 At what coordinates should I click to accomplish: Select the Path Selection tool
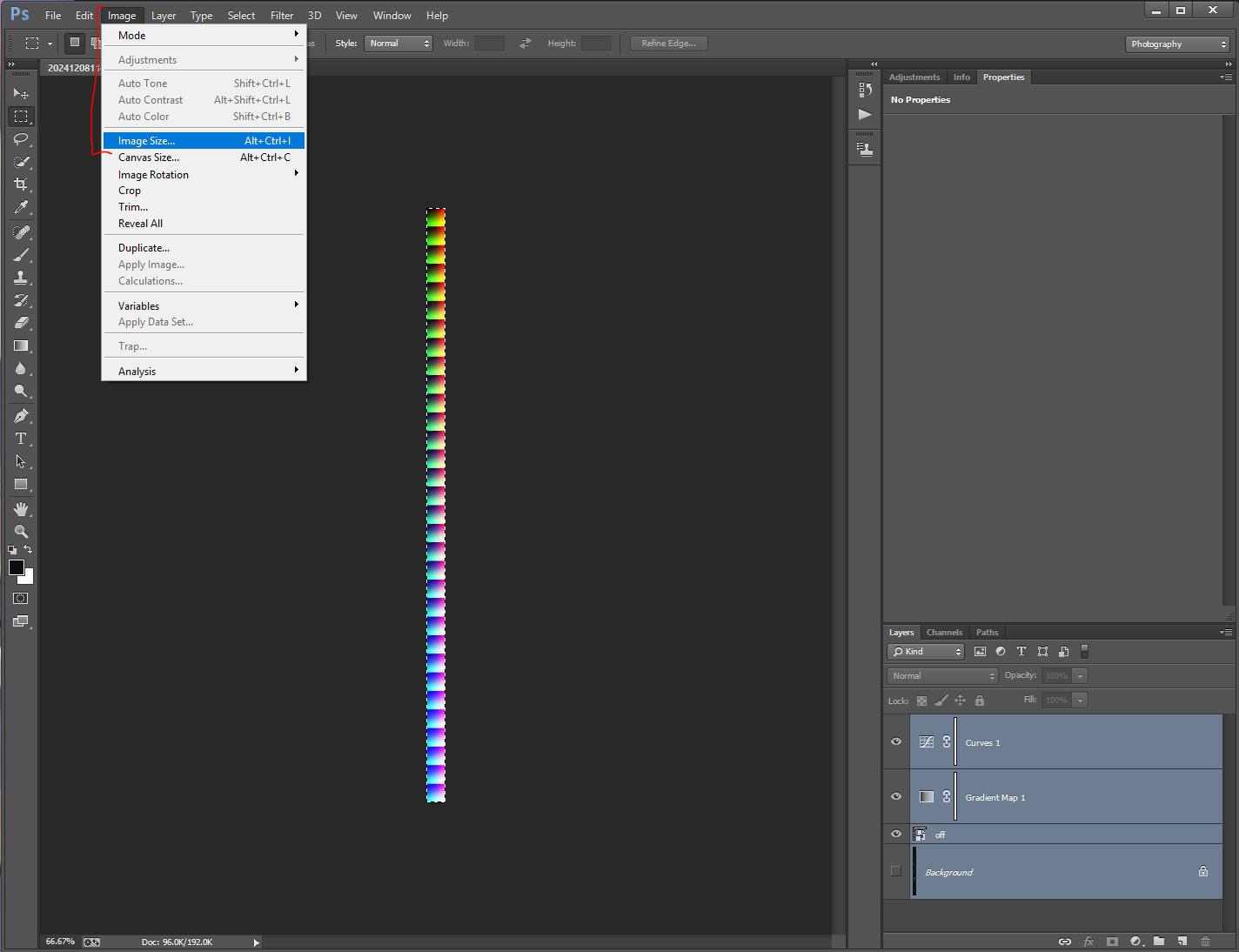21,461
